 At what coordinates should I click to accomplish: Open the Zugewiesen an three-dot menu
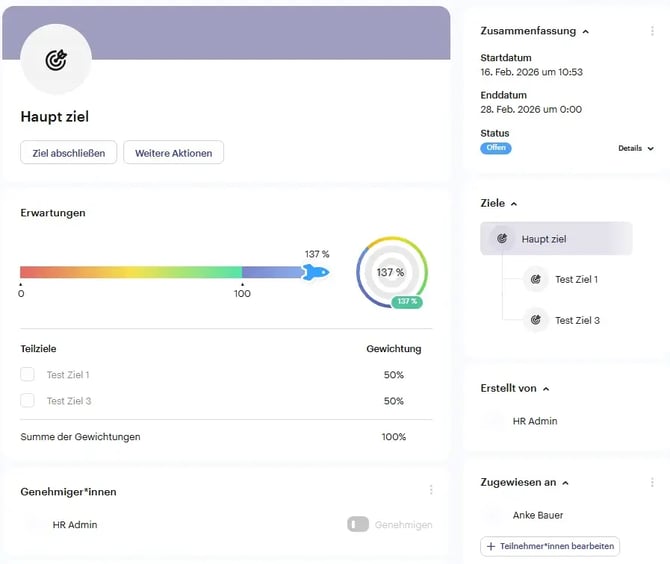pyautogui.click(x=652, y=482)
